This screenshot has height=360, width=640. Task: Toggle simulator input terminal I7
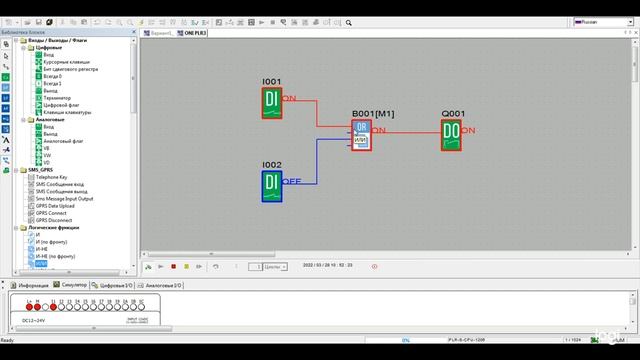click(101, 307)
